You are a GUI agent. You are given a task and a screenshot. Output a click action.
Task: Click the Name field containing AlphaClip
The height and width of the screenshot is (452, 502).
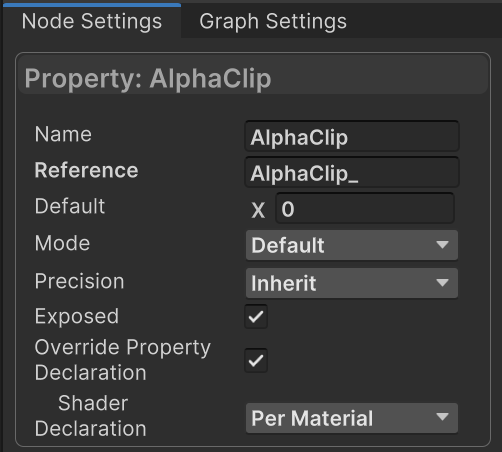coord(352,137)
